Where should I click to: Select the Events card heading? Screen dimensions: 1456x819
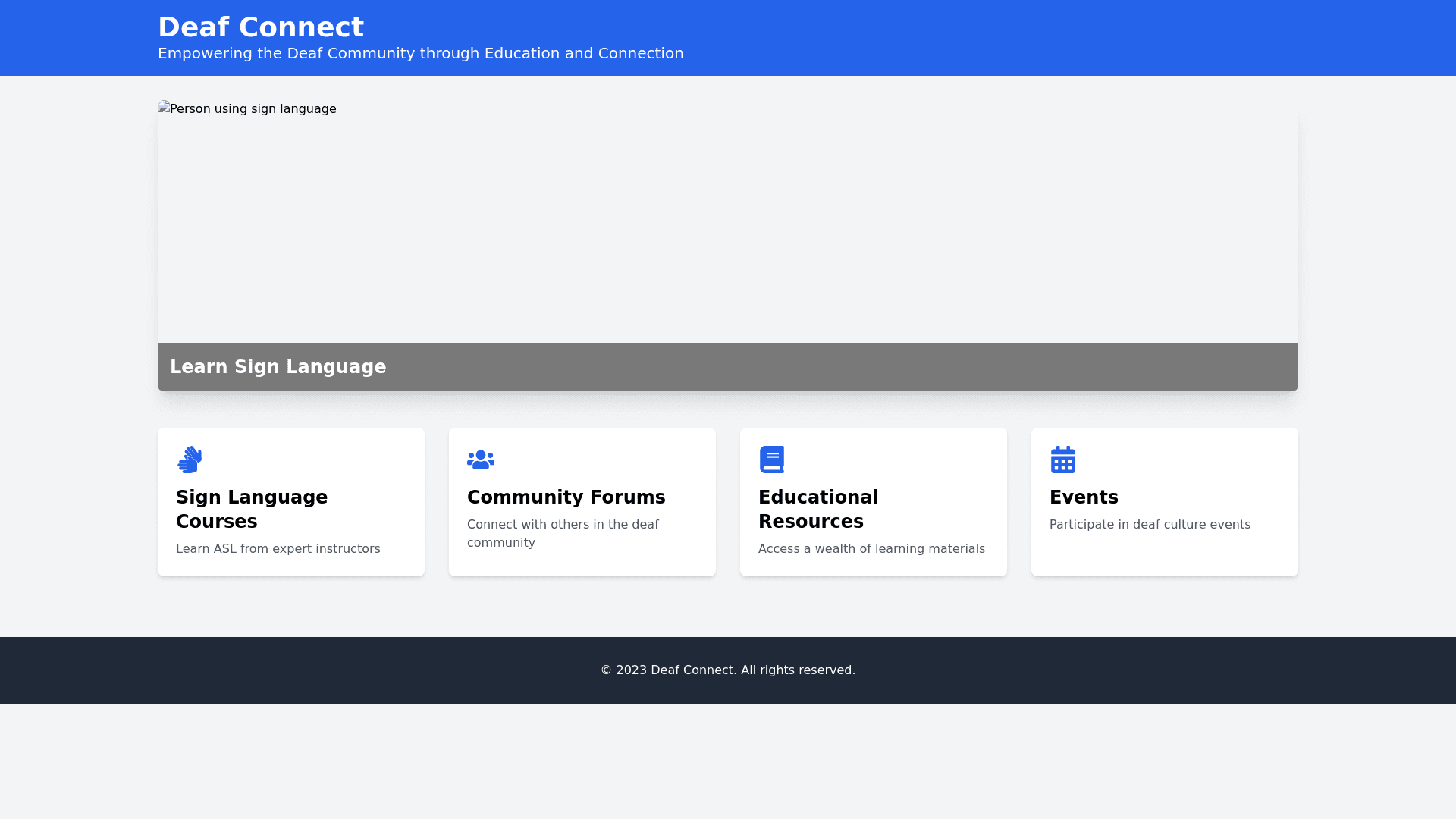point(1084,497)
